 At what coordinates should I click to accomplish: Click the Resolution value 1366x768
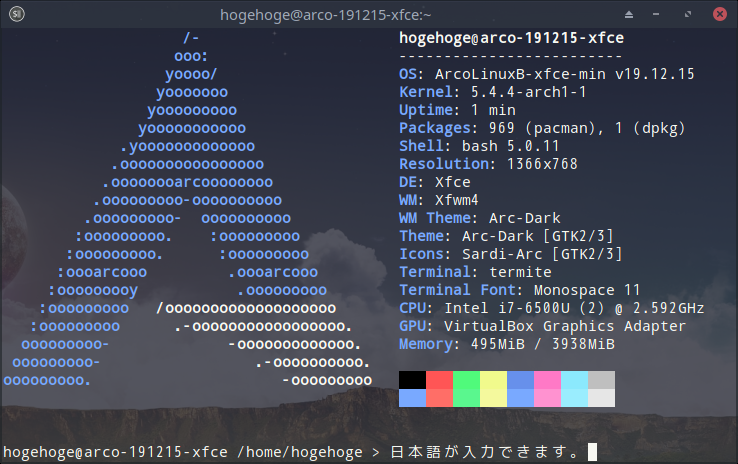tap(542, 164)
